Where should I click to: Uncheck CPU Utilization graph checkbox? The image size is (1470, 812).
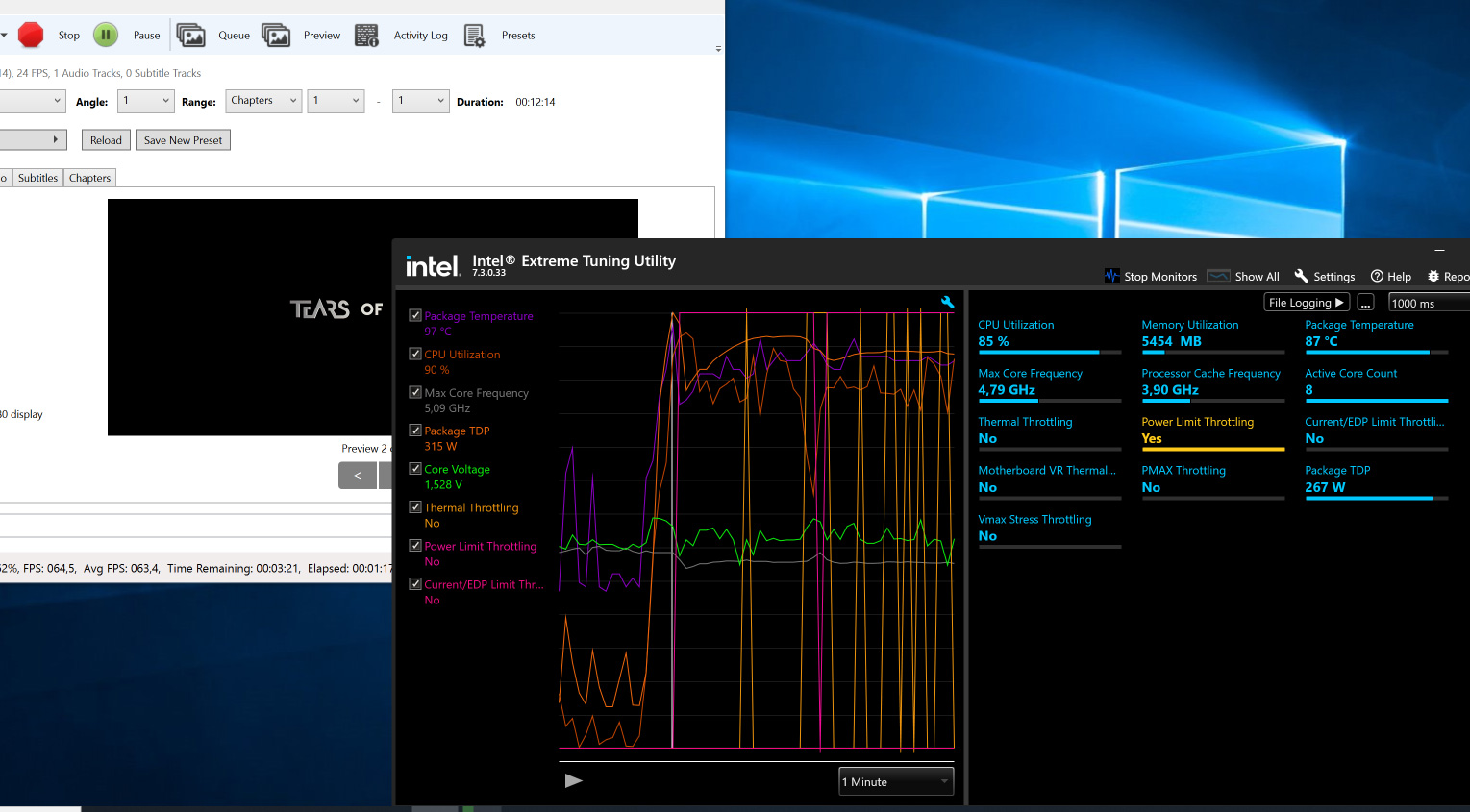tap(415, 354)
